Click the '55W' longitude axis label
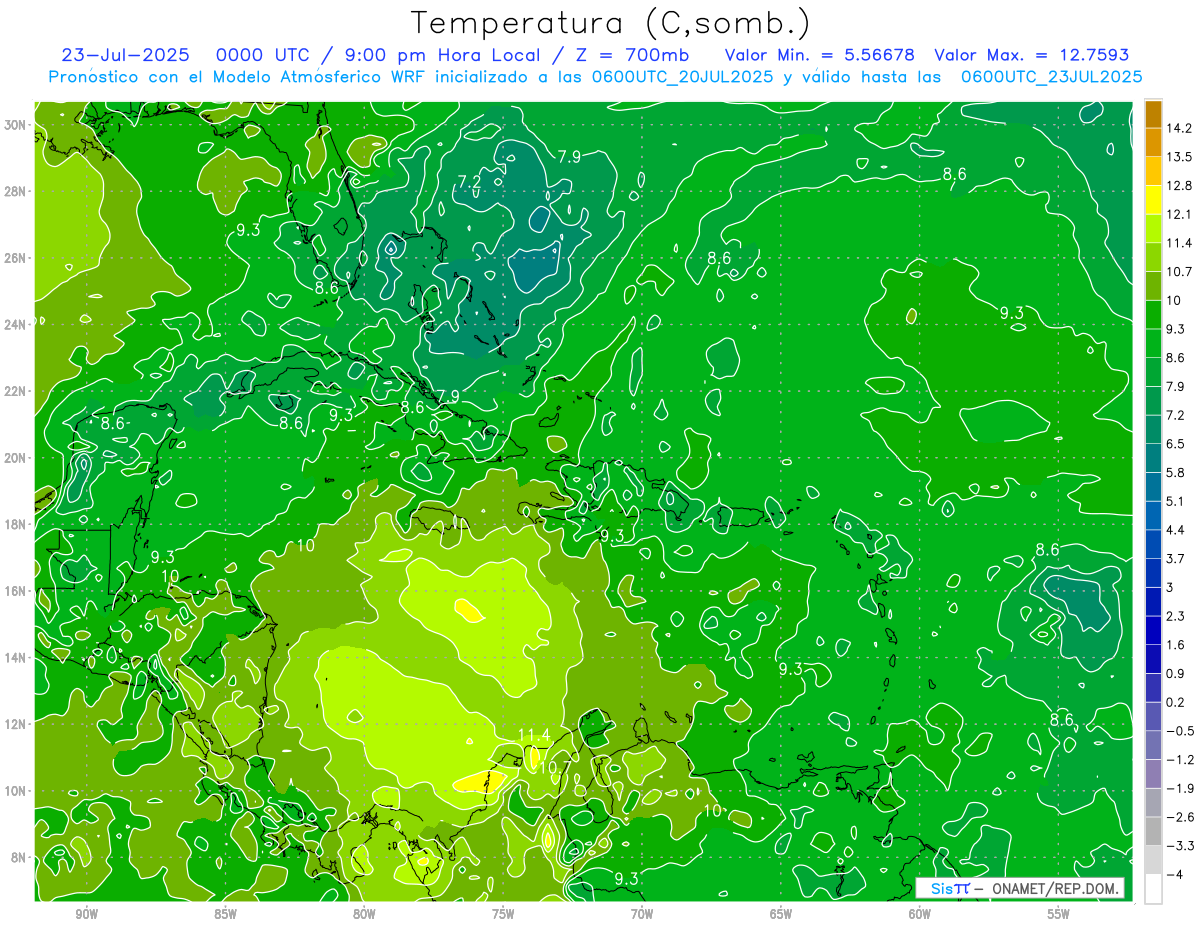The image size is (1200, 927). tap(1059, 914)
